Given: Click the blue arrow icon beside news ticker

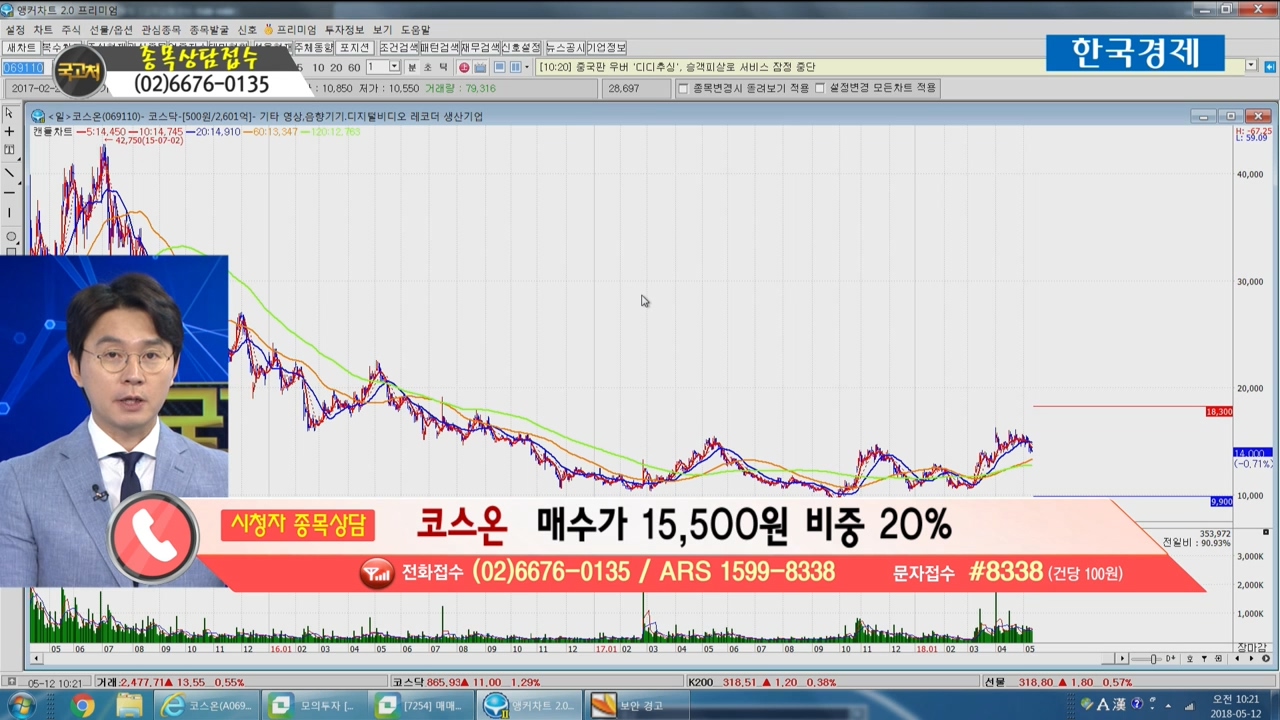Looking at the screenshot, I should tap(1267, 66).
